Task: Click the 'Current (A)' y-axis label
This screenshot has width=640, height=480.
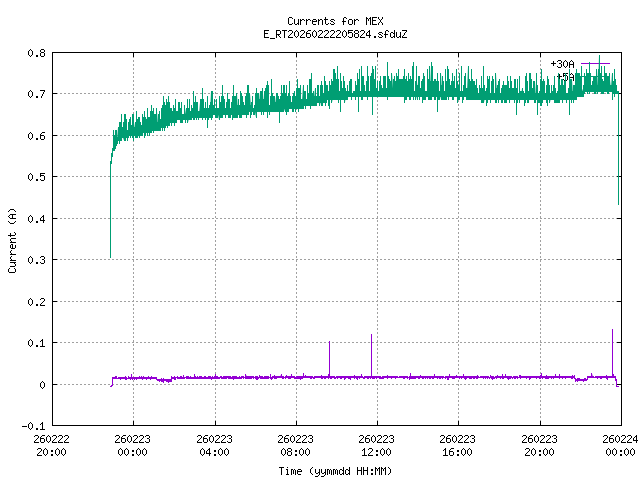Action: (x=12, y=239)
